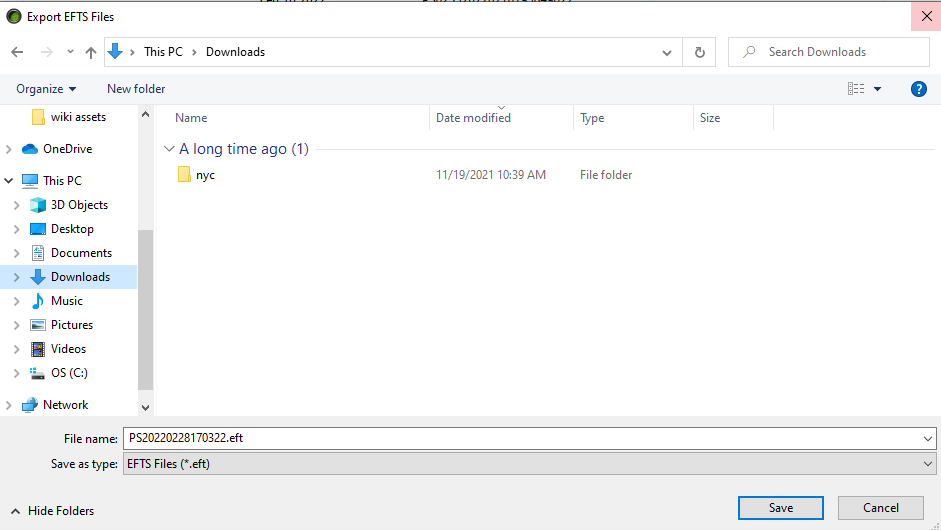Open the Help question mark icon

[x=919, y=89]
